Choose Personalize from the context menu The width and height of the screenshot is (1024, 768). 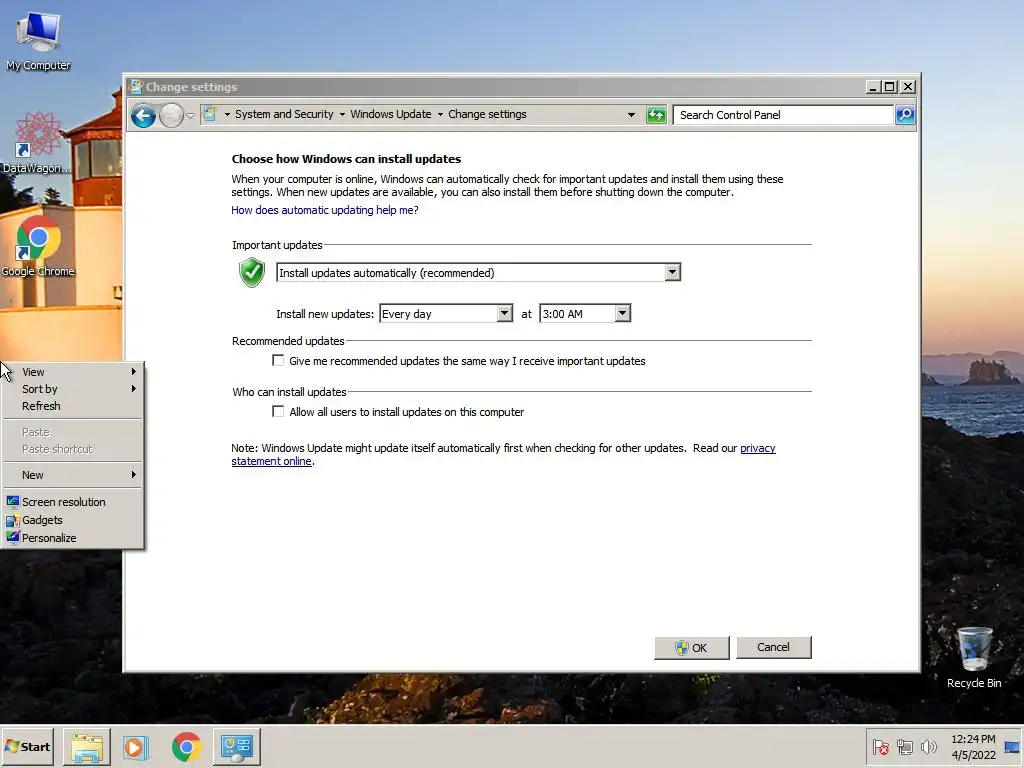pyautogui.click(x=73, y=537)
